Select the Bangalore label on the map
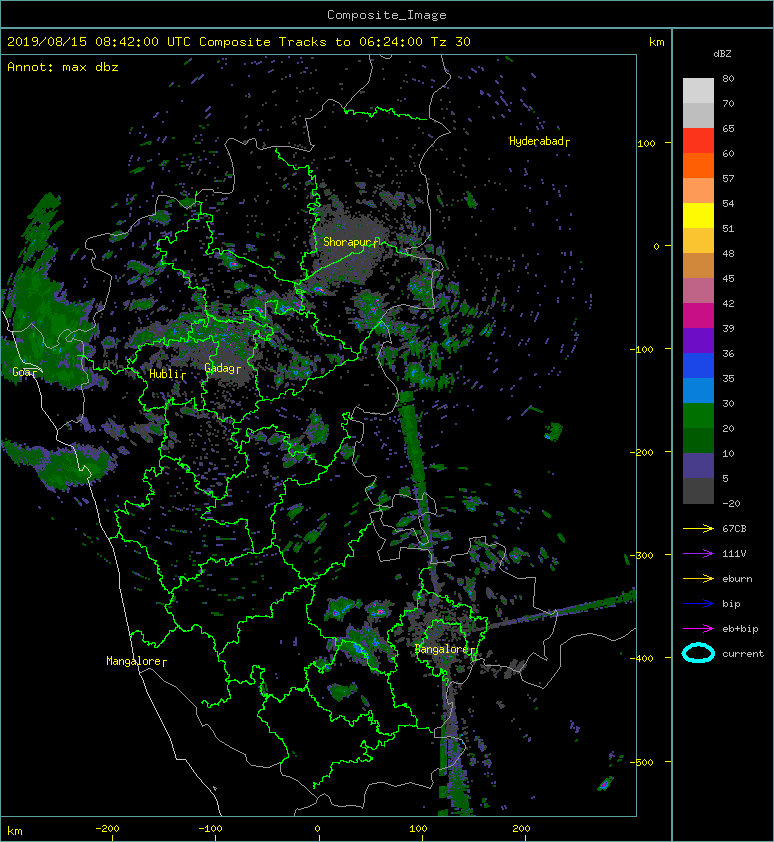 tap(444, 649)
